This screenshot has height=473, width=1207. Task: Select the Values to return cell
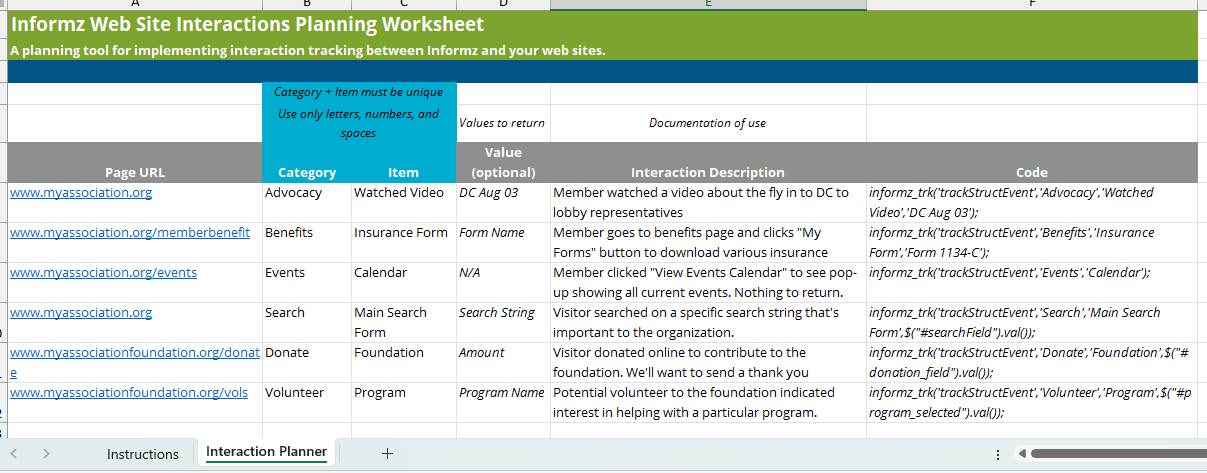point(503,123)
